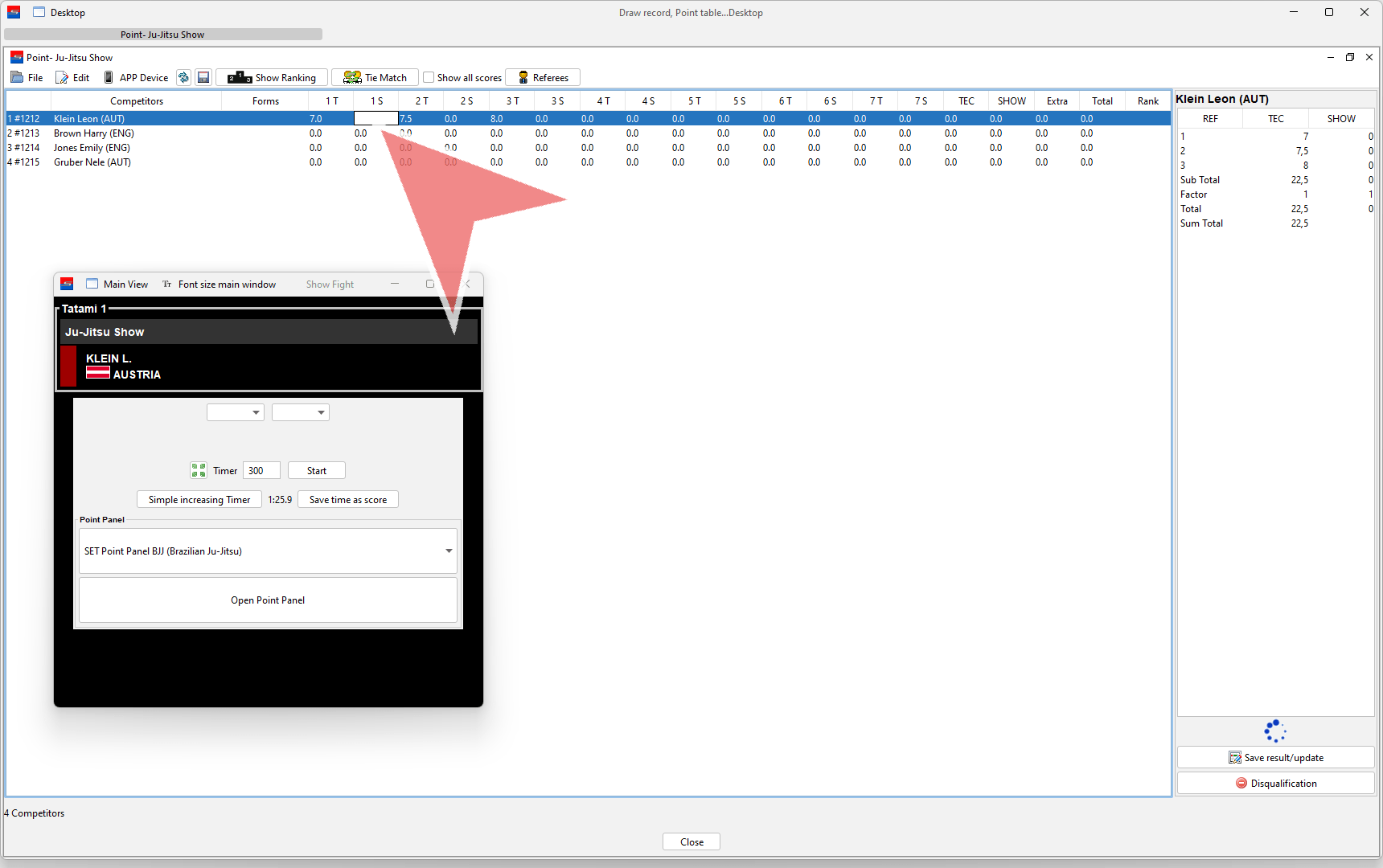Click the Timer value field showing 300

261,471
